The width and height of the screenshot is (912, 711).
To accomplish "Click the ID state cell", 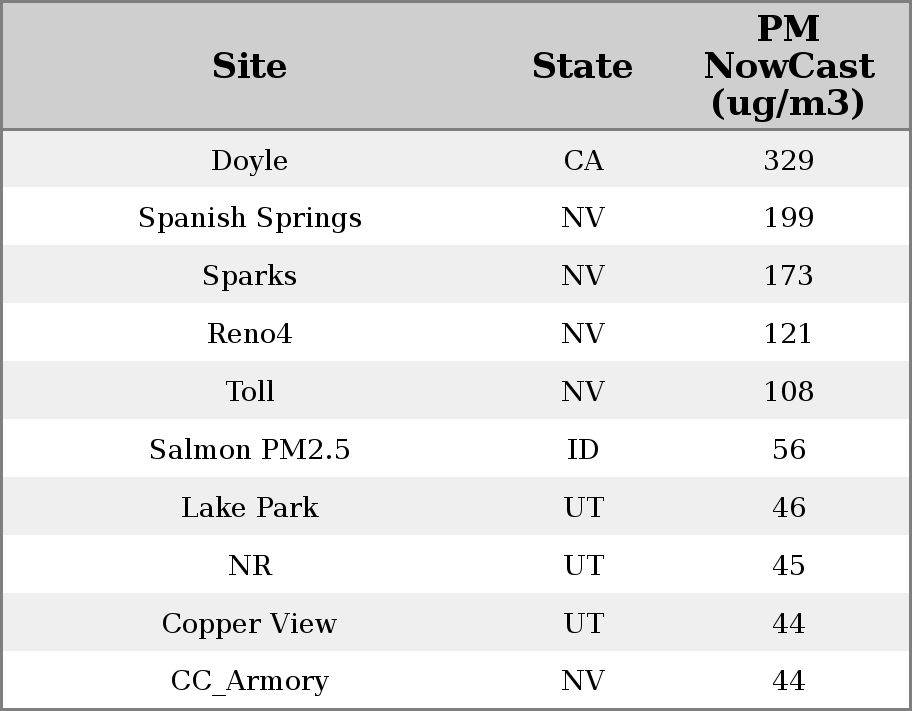I will tap(583, 450).
